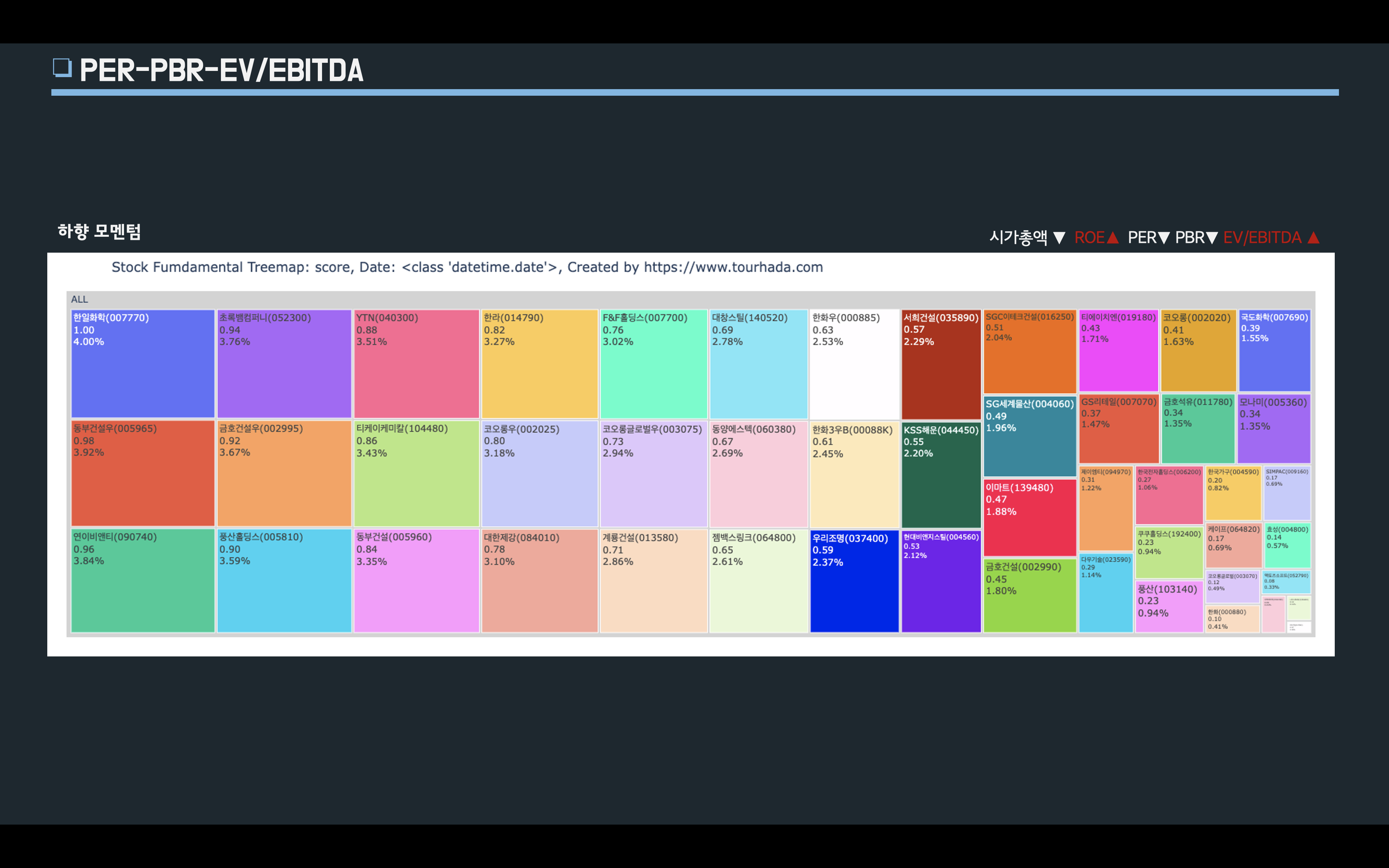Open the KSS해운(044450) green tile

[x=941, y=474]
